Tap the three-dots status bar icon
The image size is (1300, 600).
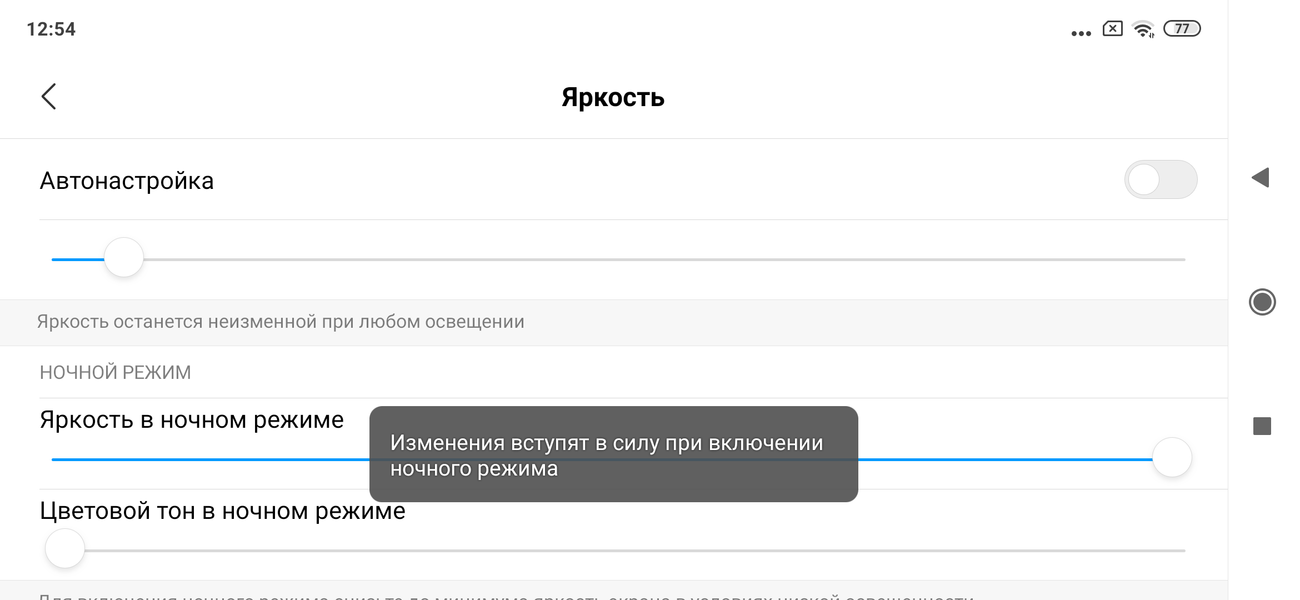[1080, 33]
